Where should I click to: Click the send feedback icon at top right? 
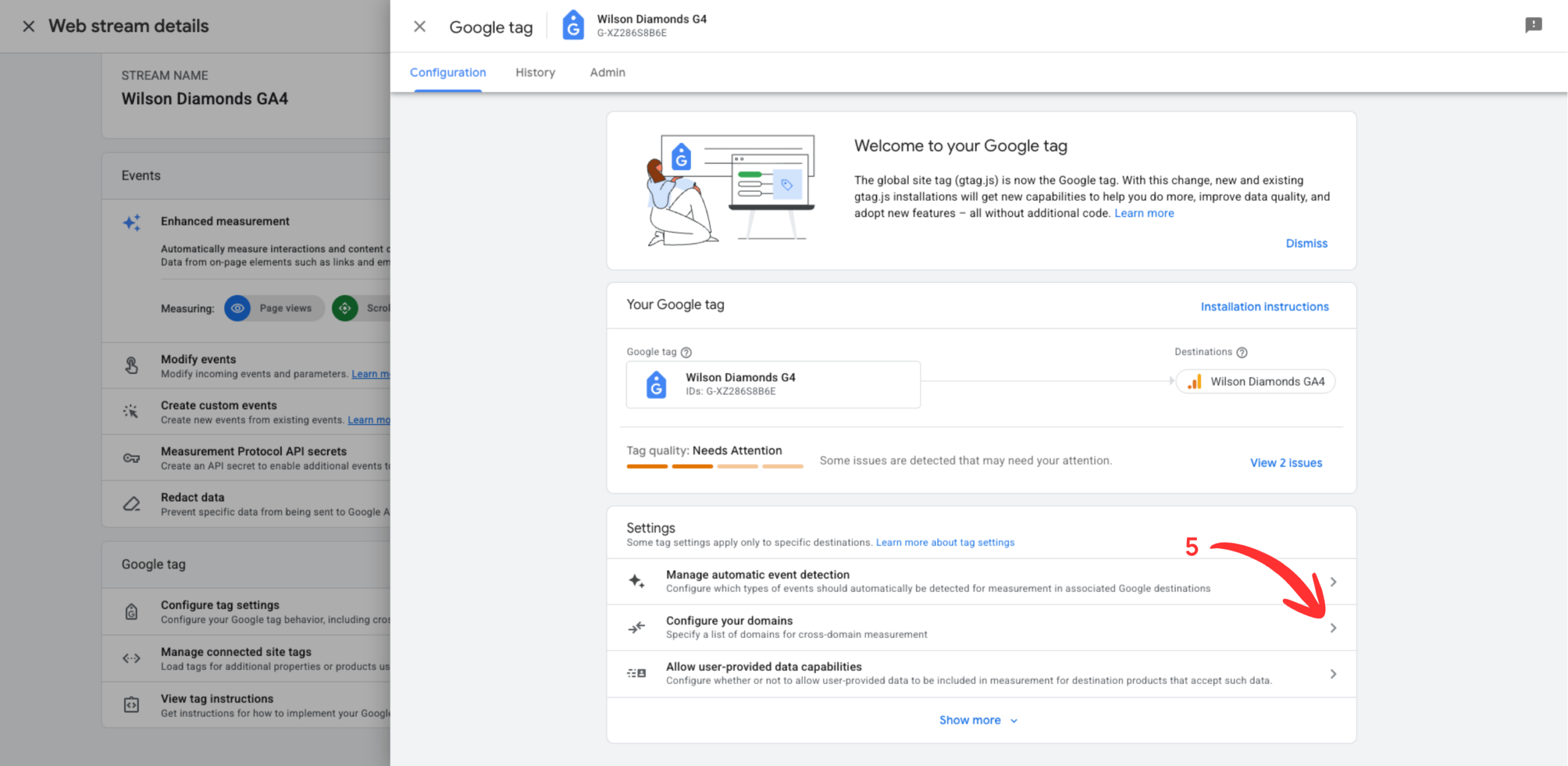[1533, 25]
